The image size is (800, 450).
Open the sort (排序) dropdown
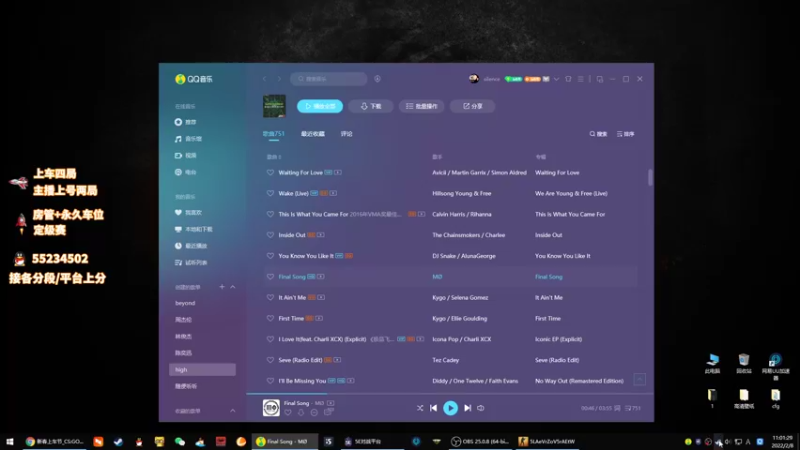[x=626, y=134]
